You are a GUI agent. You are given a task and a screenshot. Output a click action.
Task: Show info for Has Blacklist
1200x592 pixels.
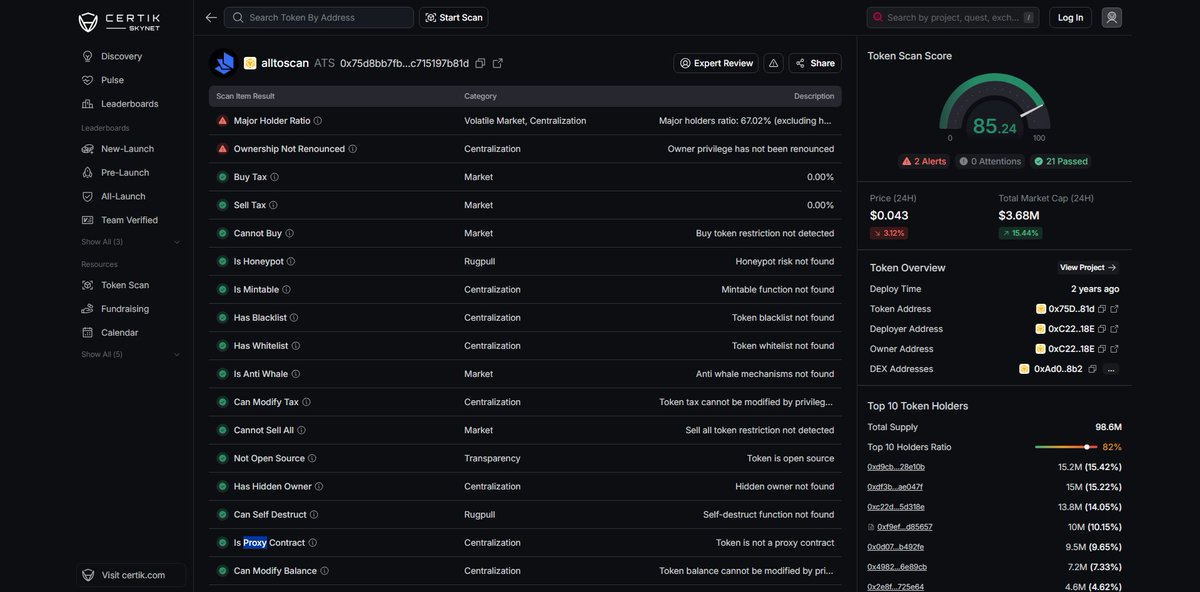pyautogui.click(x=294, y=318)
